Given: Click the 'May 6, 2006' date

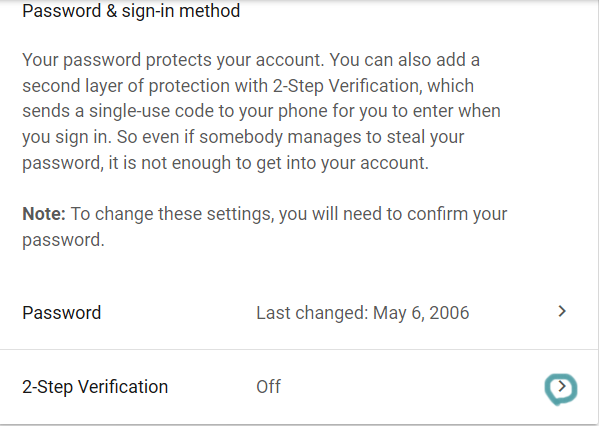Looking at the screenshot, I should [x=421, y=313].
